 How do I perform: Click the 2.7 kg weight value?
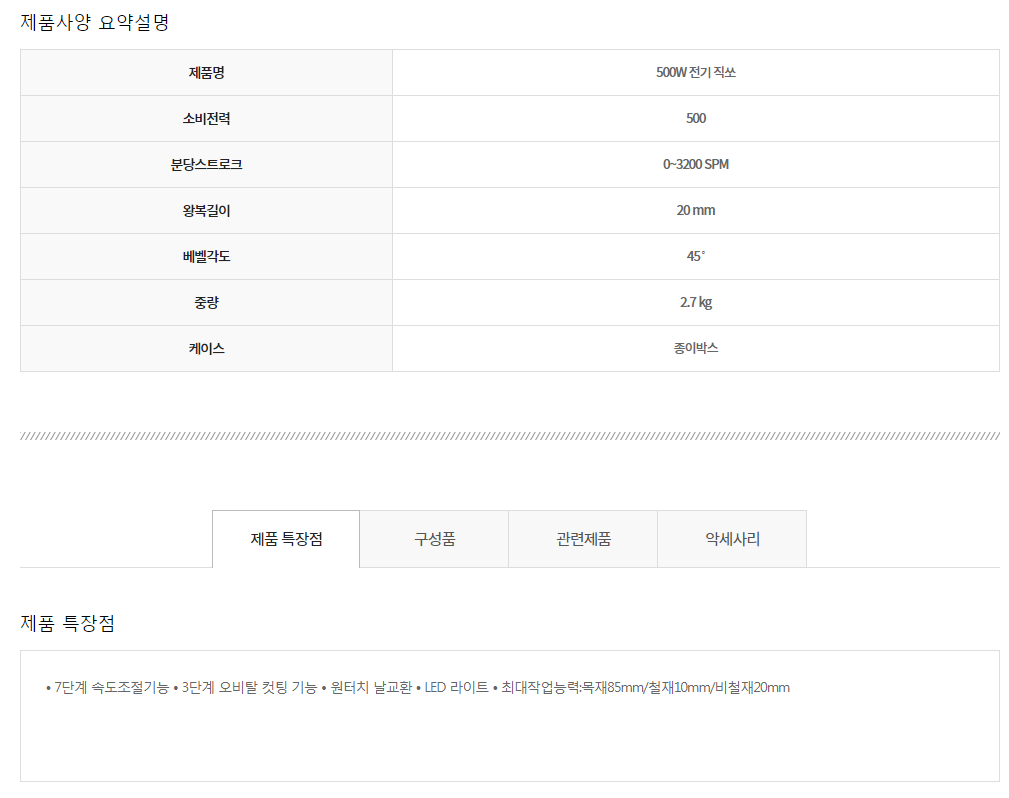point(695,303)
